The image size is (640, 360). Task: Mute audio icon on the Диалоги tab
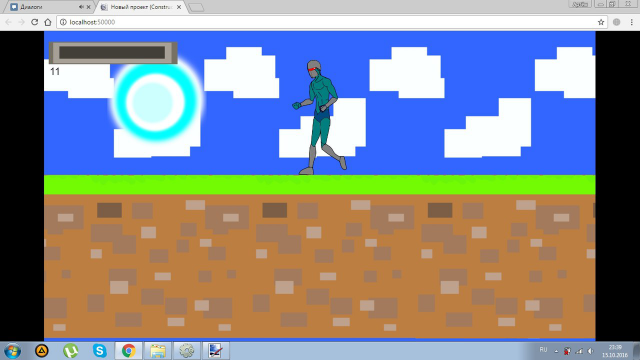[81, 7]
